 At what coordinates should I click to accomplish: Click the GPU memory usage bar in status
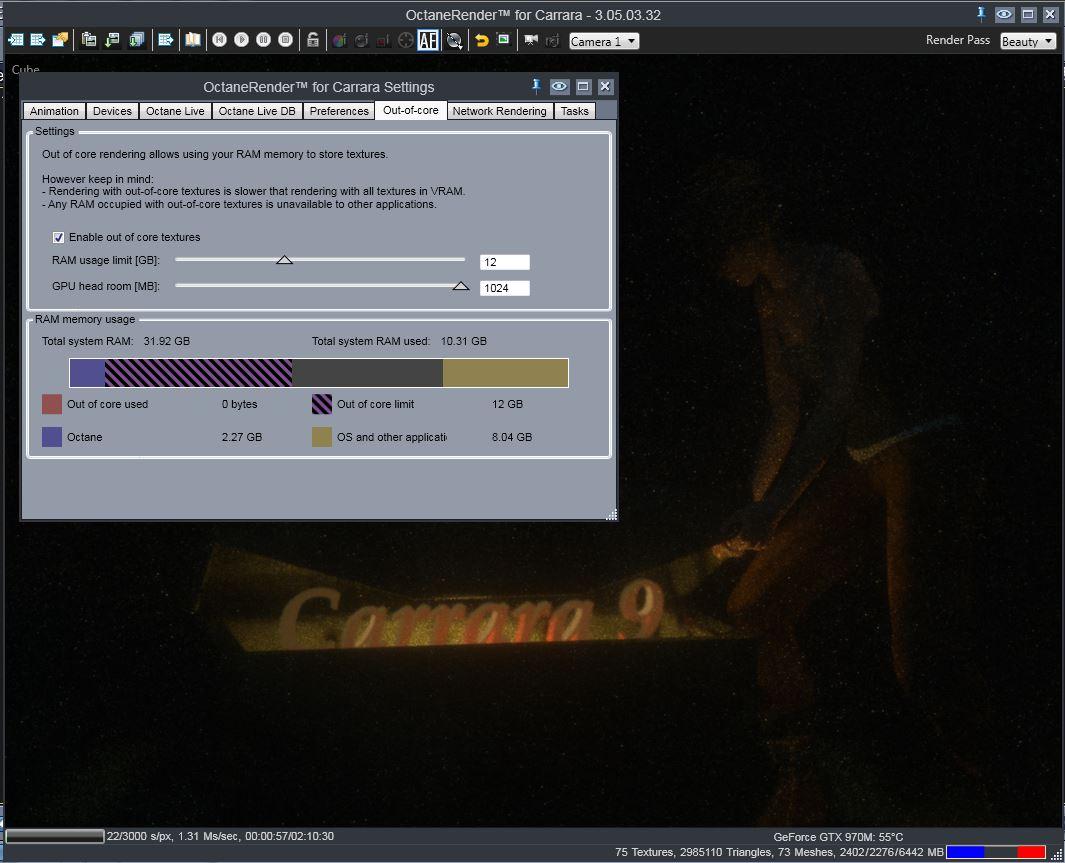[996, 851]
